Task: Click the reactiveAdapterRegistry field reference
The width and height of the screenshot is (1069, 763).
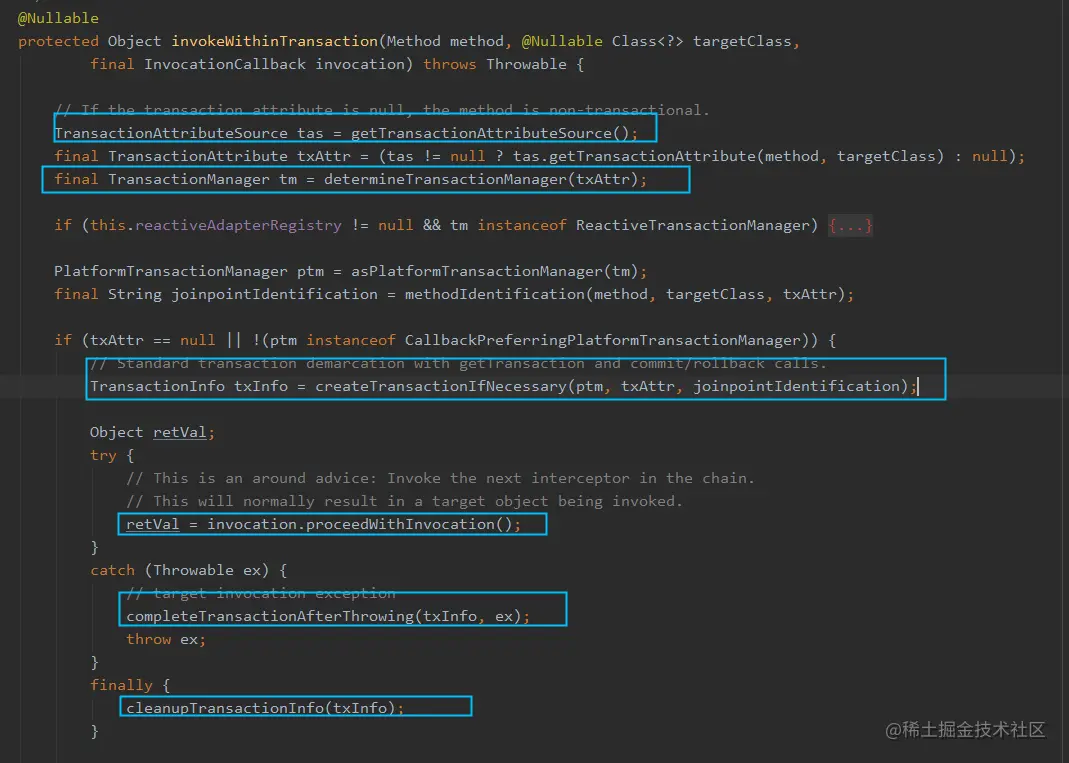Action: point(238,225)
